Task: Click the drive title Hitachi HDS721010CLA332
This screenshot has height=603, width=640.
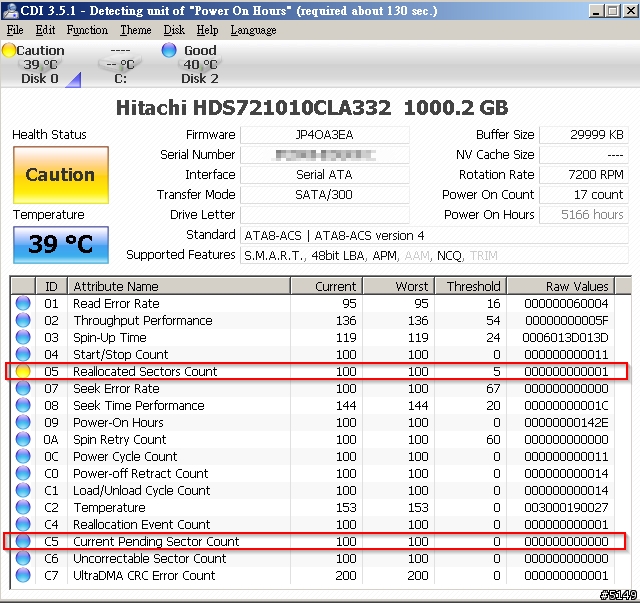Action: click(253, 108)
